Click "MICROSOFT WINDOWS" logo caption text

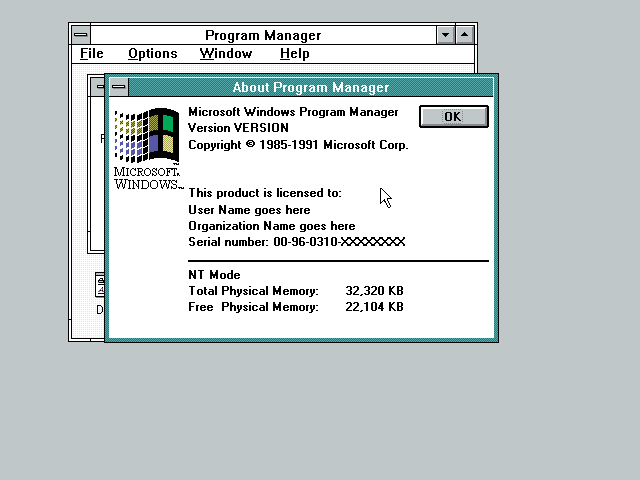tap(147, 178)
